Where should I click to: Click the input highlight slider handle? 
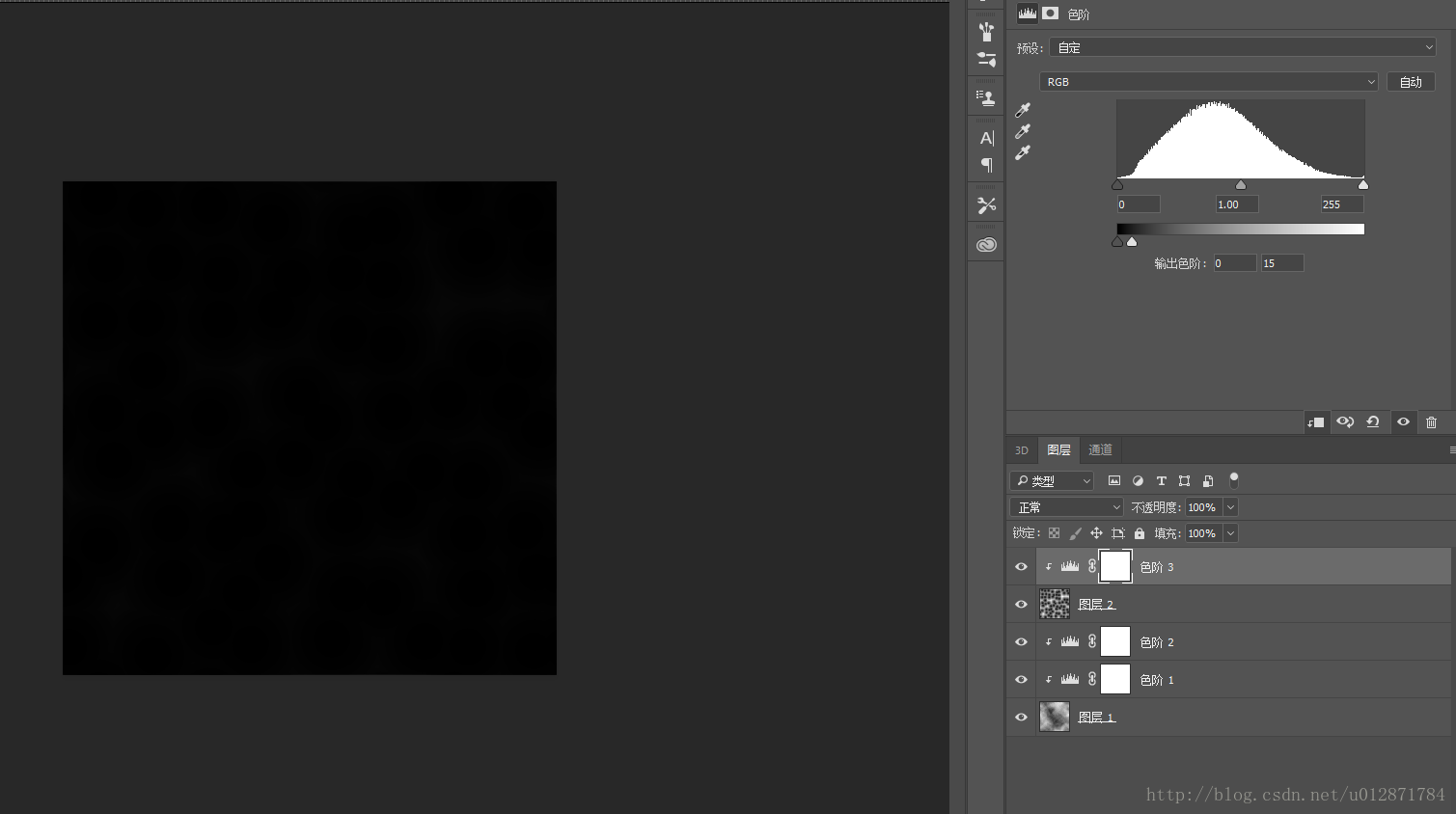point(1363,185)
